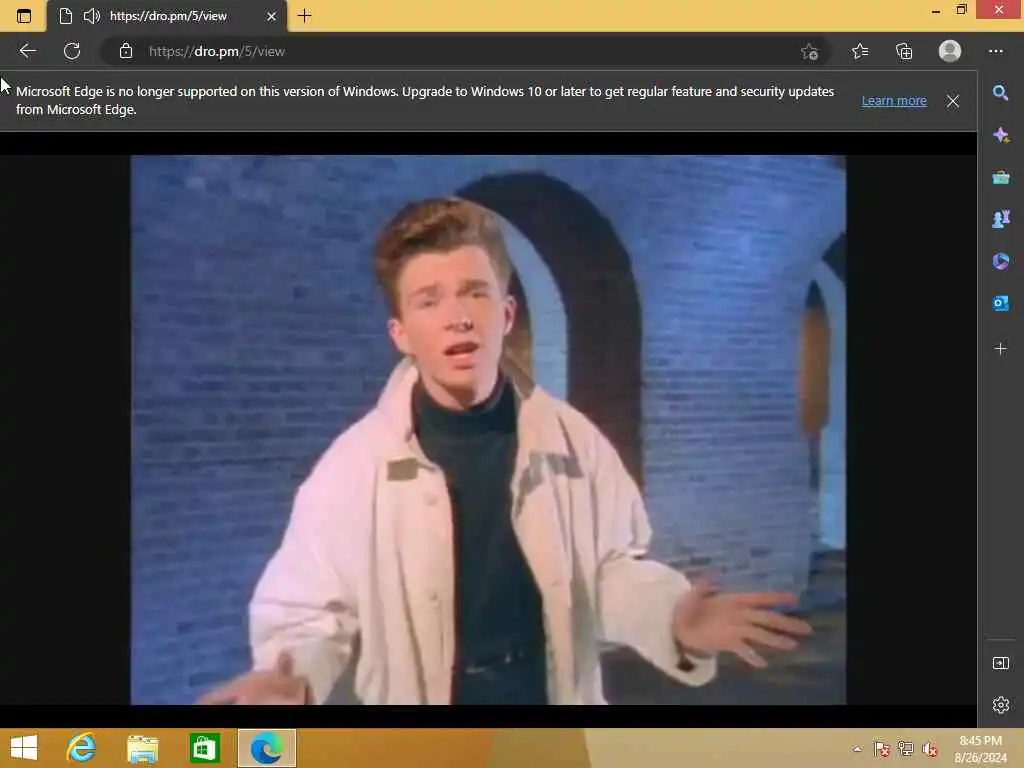The height and width of the screenshot is (768, 1024).
Task: Open File Explorer from taskbar
Action: coord(142,748)
